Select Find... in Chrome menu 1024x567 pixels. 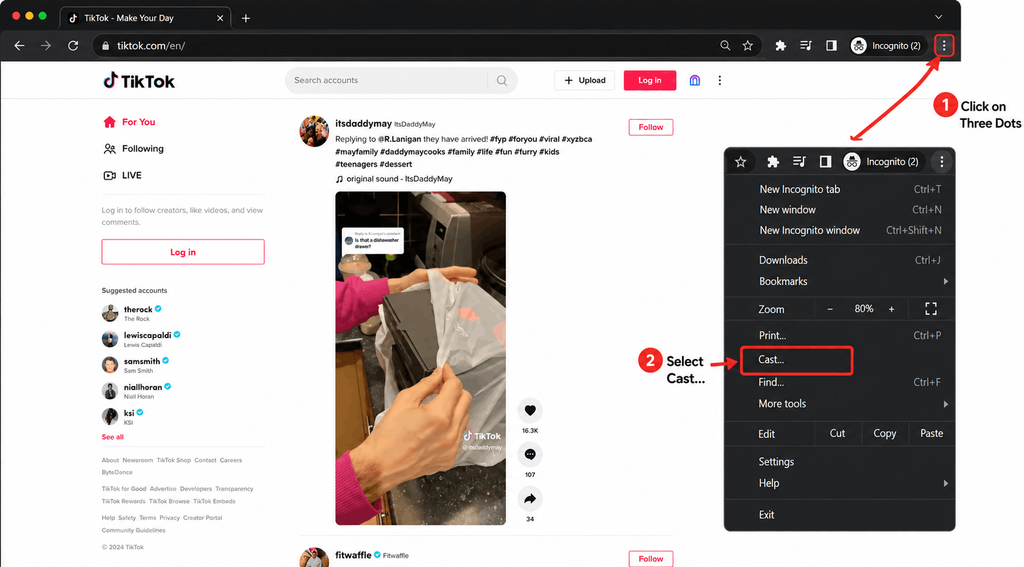(839, 382)
